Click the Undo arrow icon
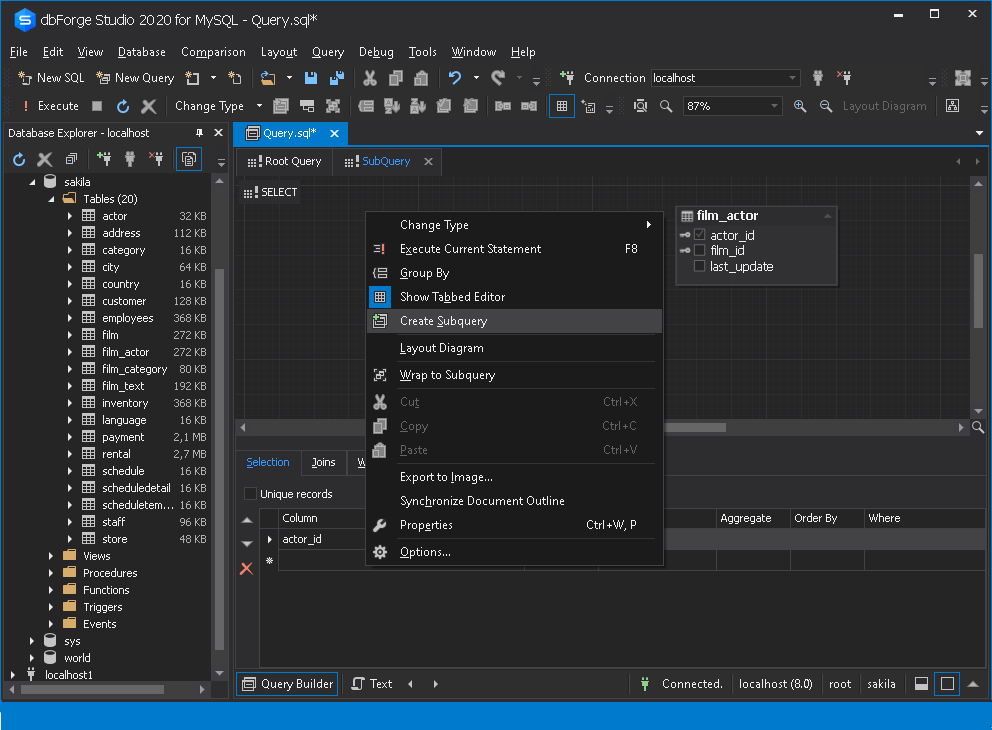This screenshot has width=992, height=730. [x=455, y=78]
